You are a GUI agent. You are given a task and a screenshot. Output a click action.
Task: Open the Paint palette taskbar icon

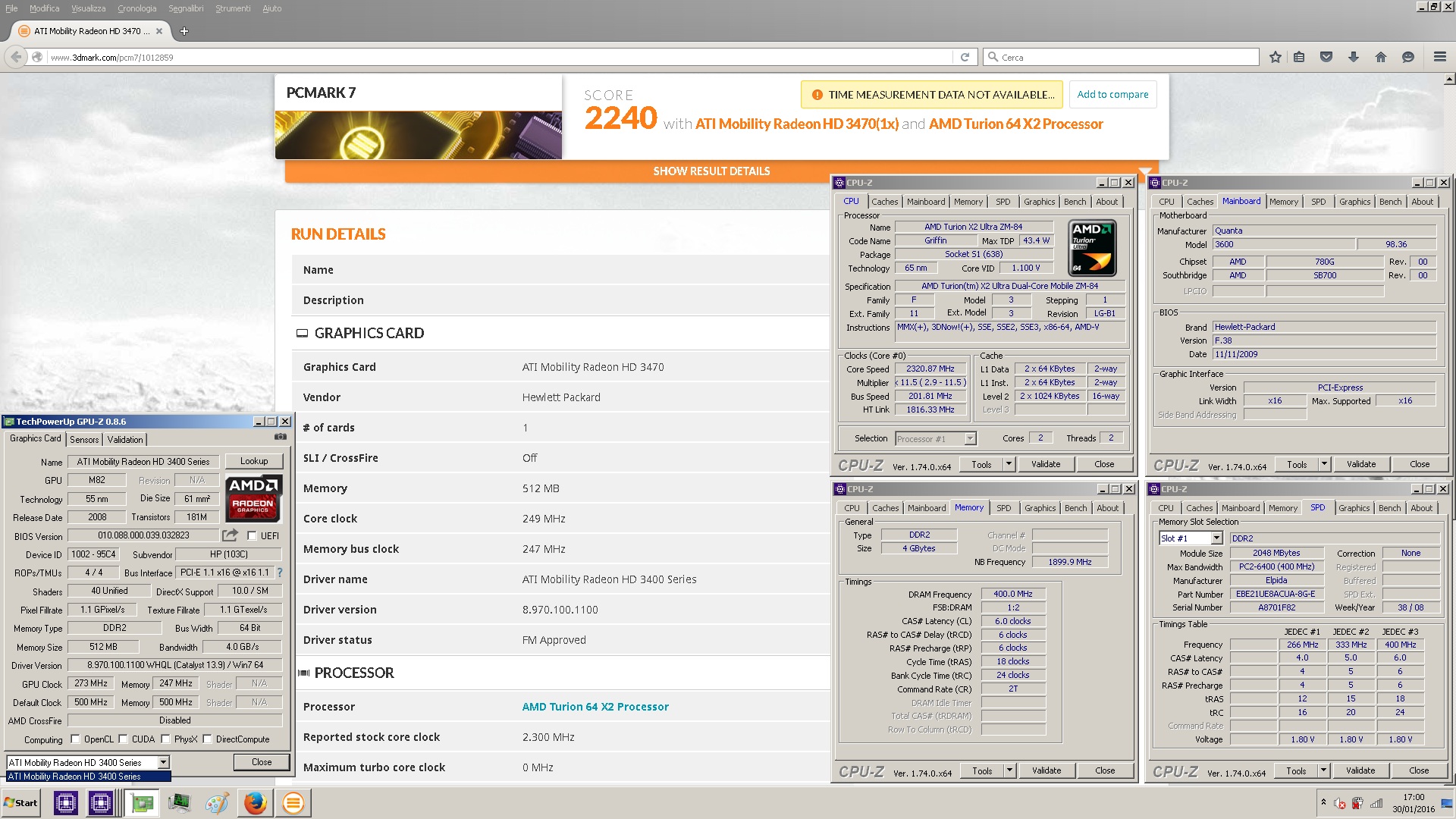pos(217,802)
